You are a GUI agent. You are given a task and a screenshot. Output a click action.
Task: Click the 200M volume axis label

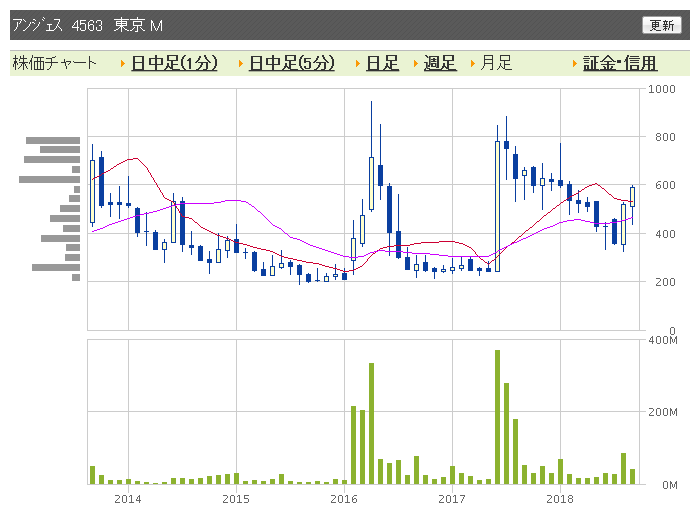pyautogui.click(x=663, y=412)
